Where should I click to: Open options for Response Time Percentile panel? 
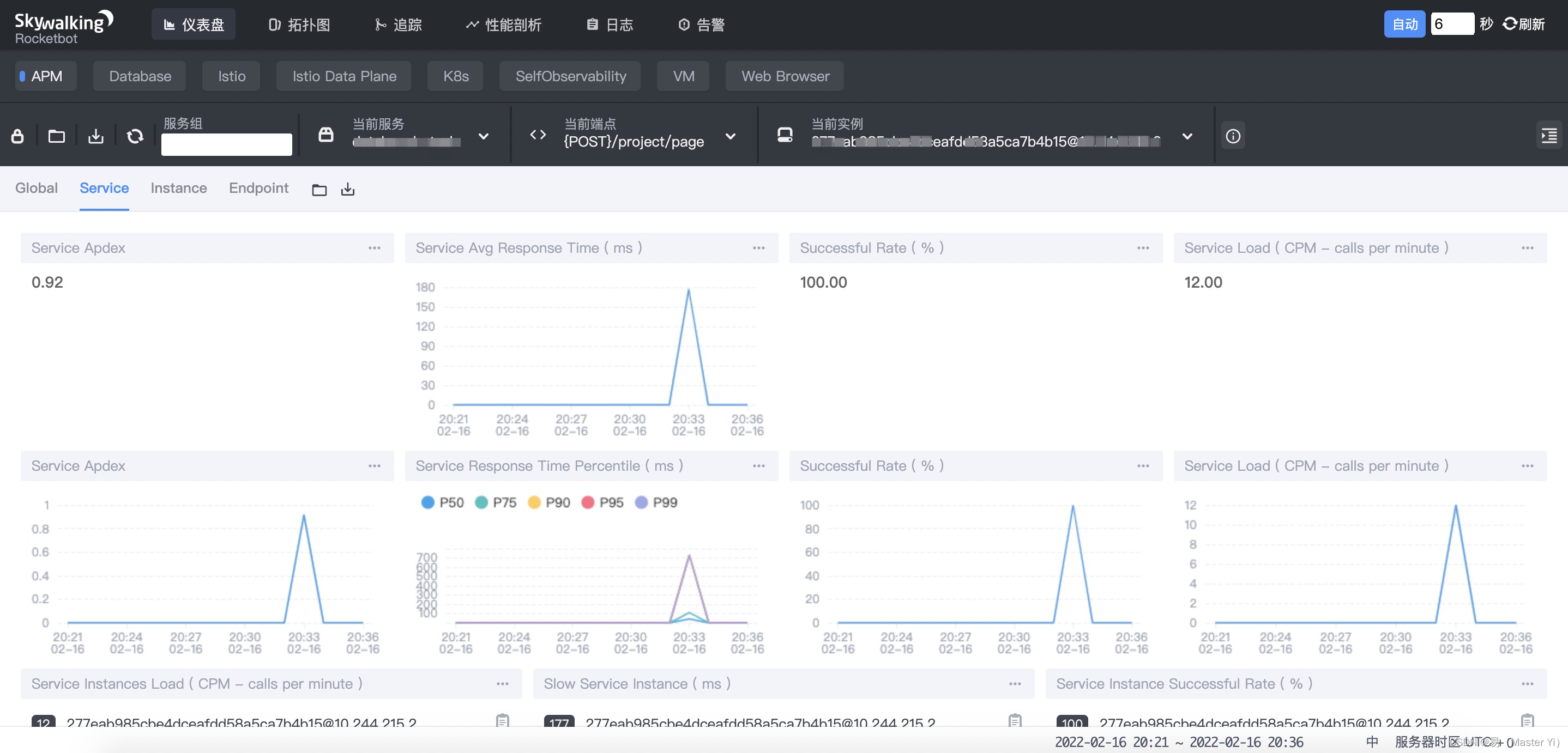758,466
